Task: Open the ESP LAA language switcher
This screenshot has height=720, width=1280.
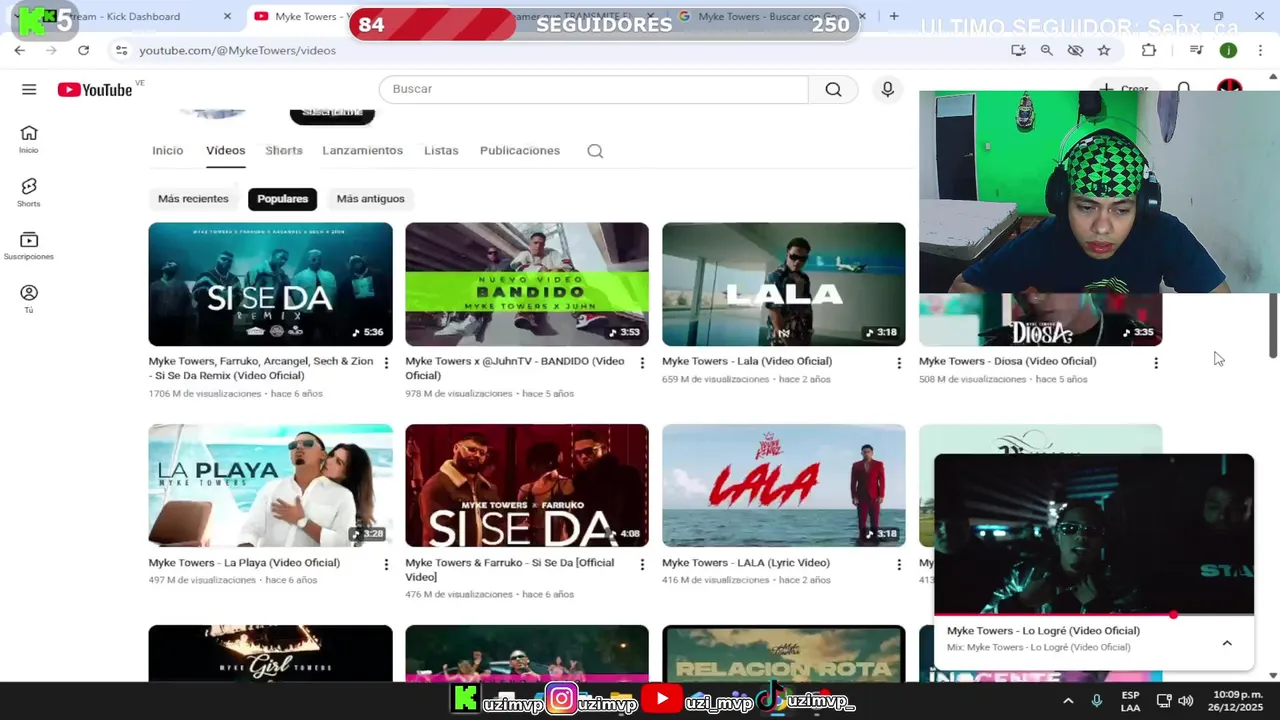Action: [1130, 701]
